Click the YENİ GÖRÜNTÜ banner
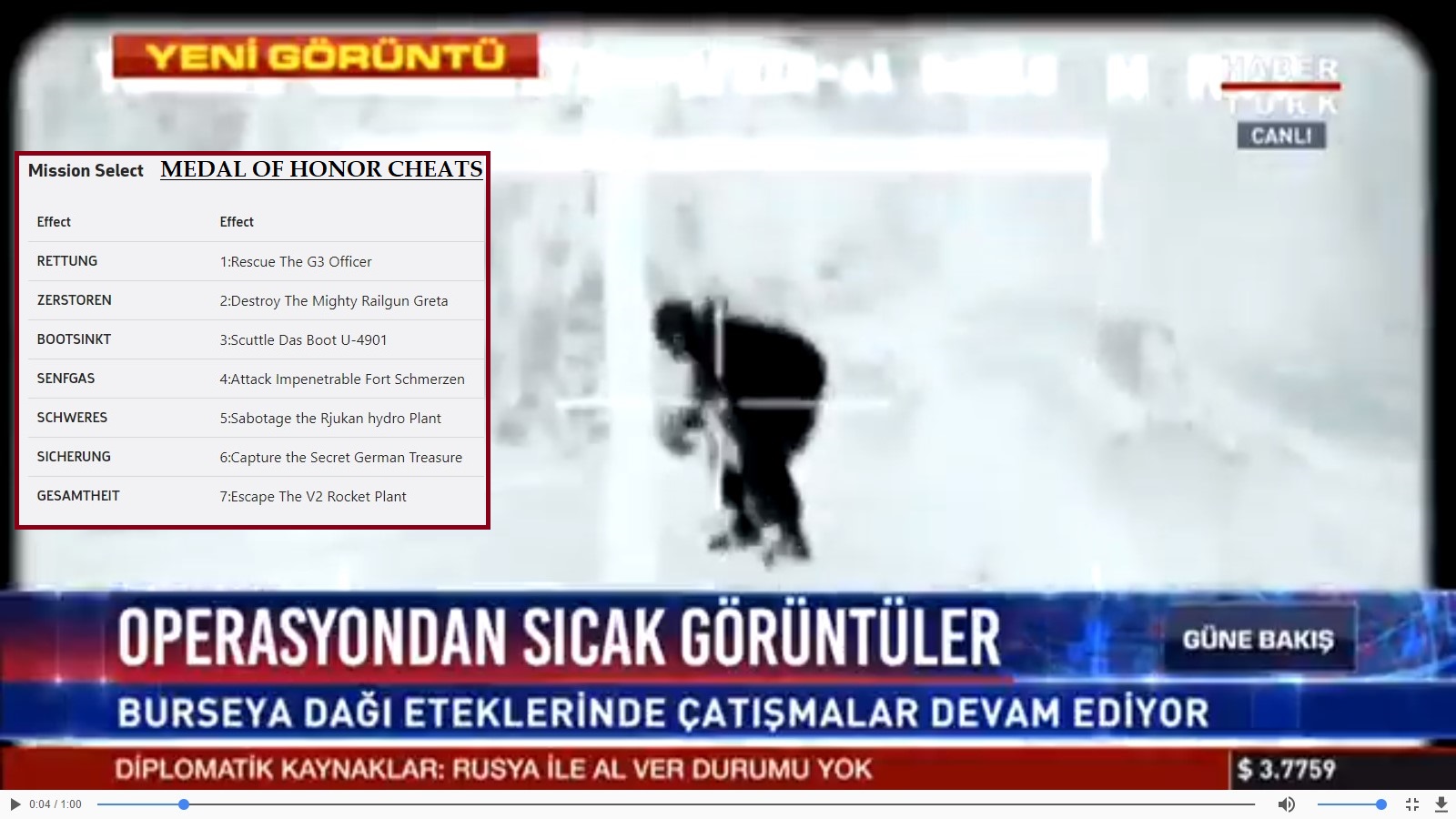1456x819 pixels. (x=325, y=56)
